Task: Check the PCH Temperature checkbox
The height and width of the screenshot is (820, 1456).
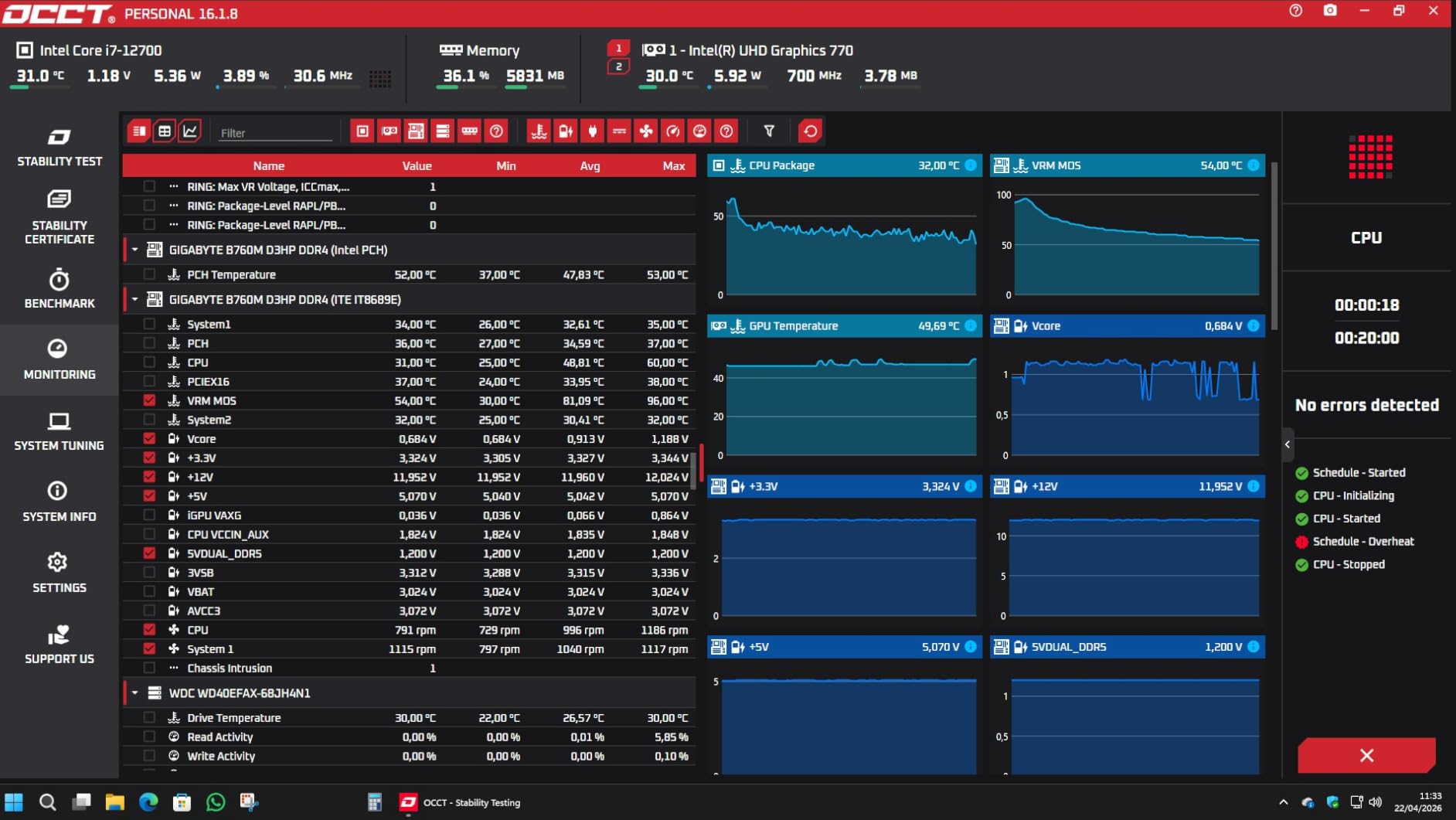Action: tap(149, 274)
